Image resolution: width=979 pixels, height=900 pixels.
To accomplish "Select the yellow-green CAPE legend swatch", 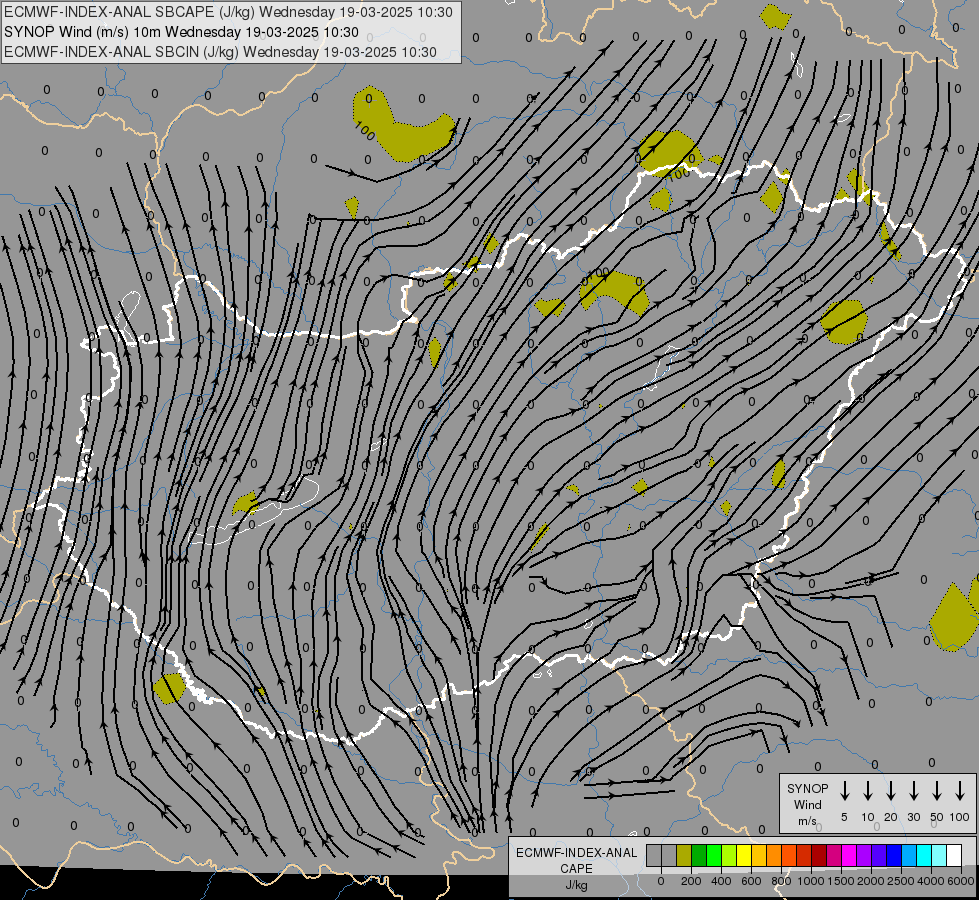I will point(729,855).
